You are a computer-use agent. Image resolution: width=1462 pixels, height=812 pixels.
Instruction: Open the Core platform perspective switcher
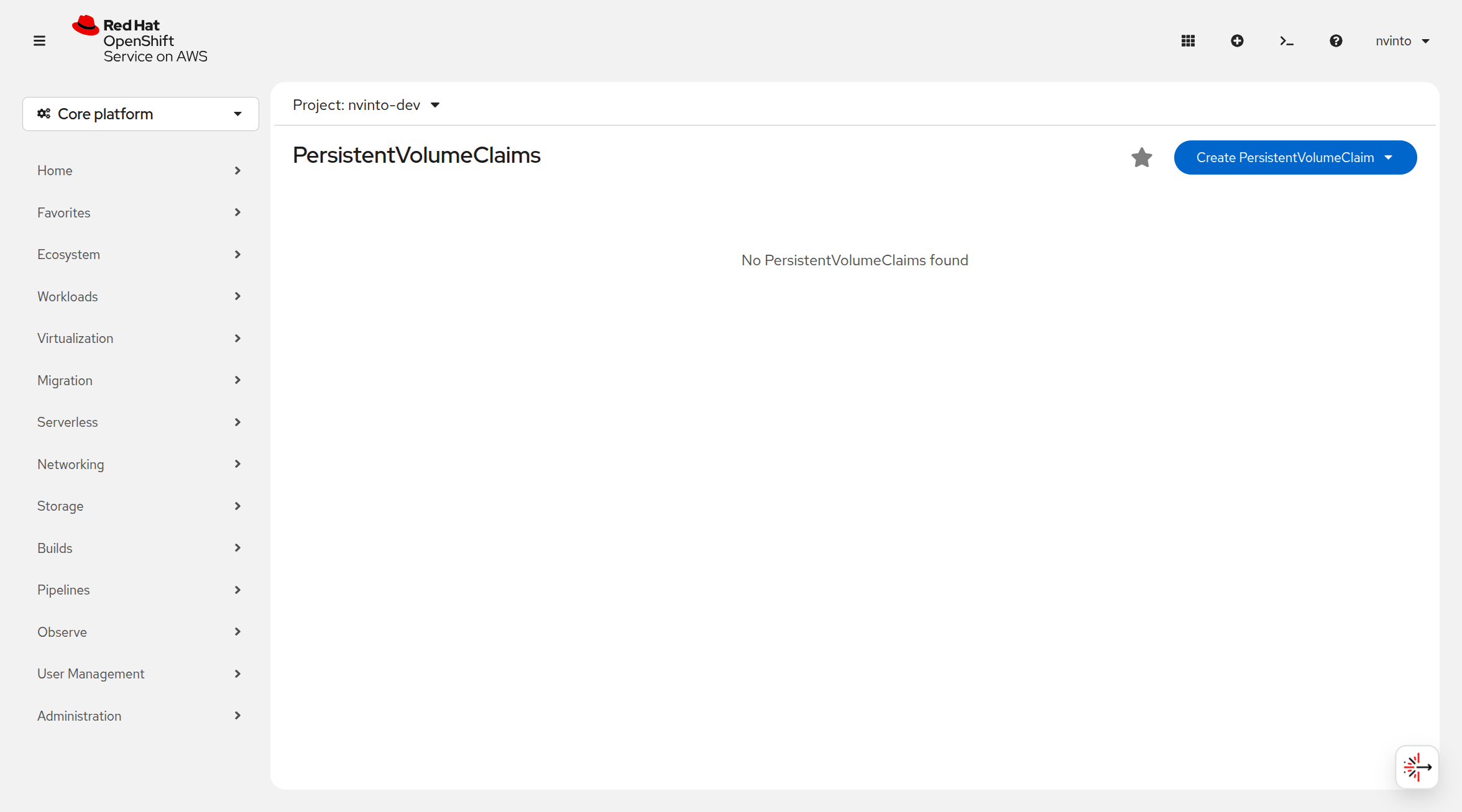(x=140, y=114)
